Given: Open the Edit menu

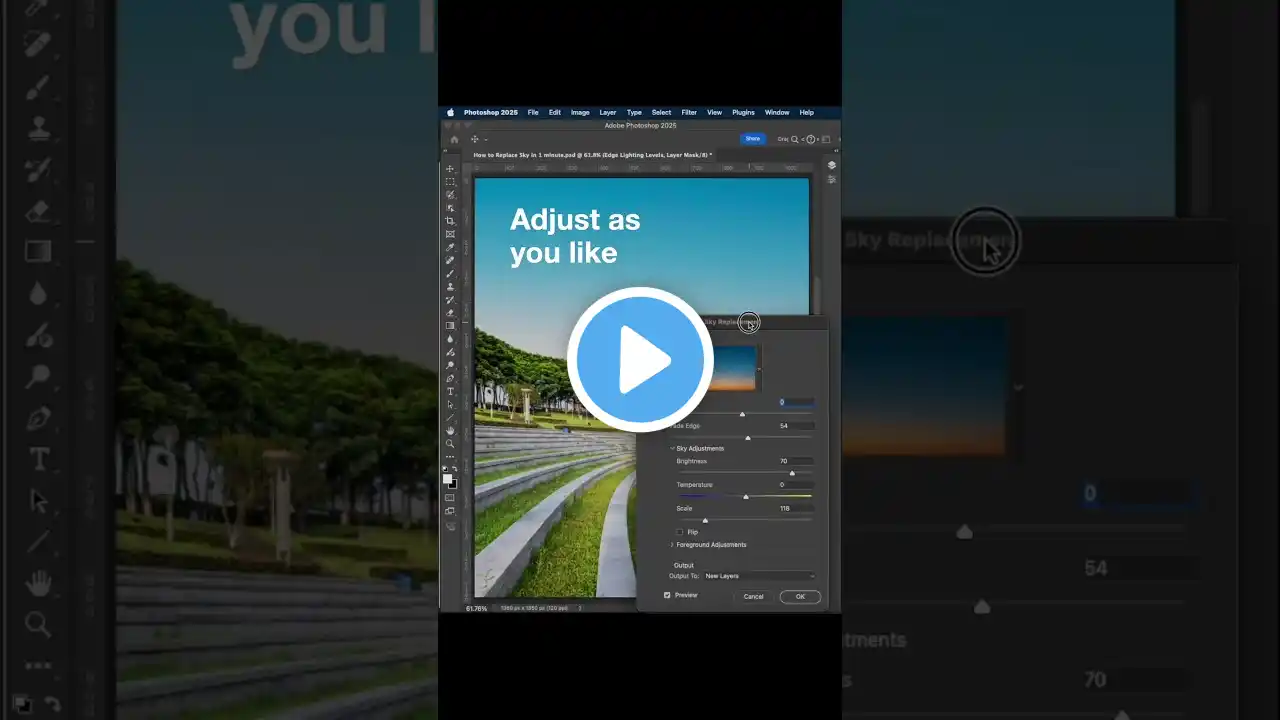Looking at the screenshot, I should [555, 112].
